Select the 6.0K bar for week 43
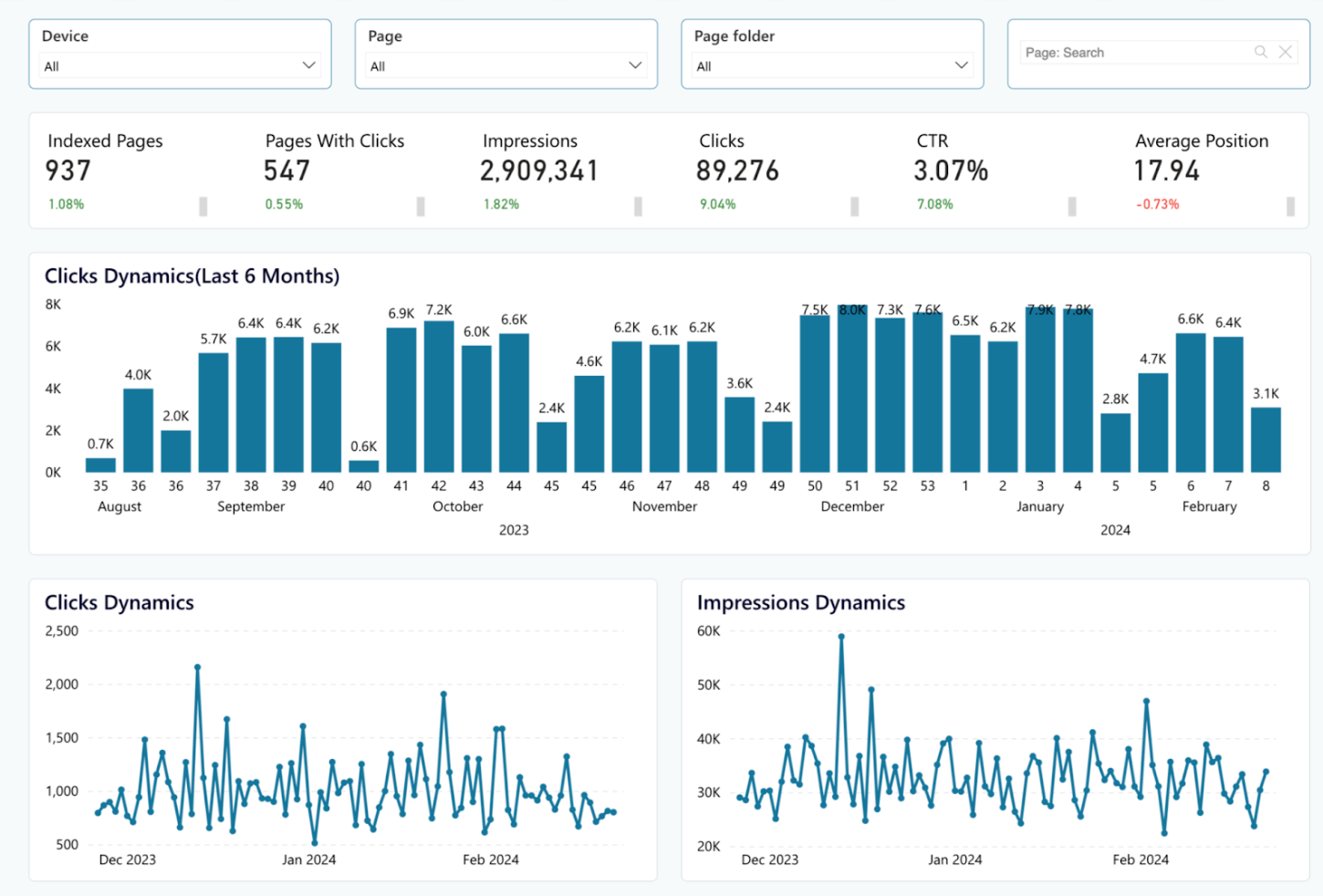 point(476,409)
